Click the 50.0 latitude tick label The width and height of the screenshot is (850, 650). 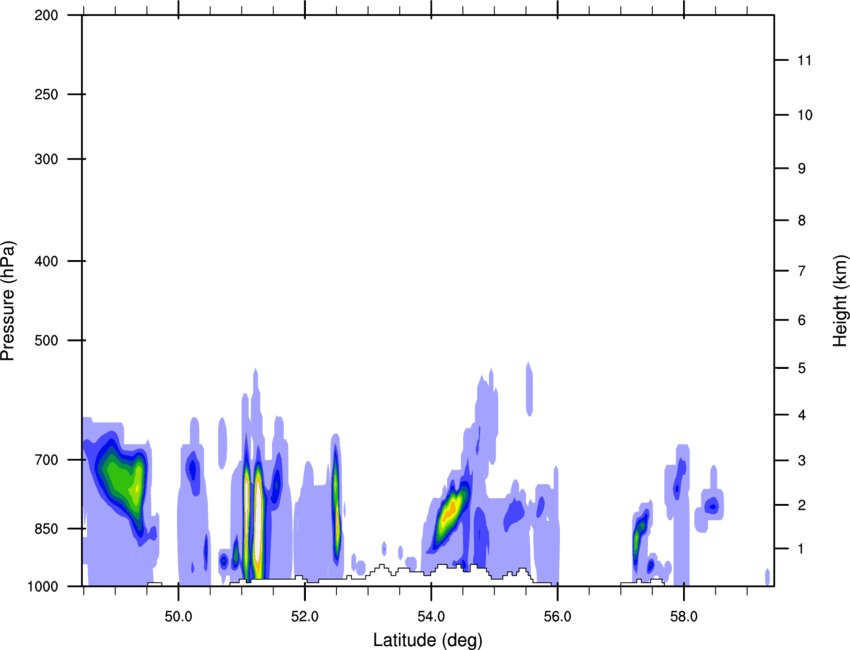(x=178, y=617)
